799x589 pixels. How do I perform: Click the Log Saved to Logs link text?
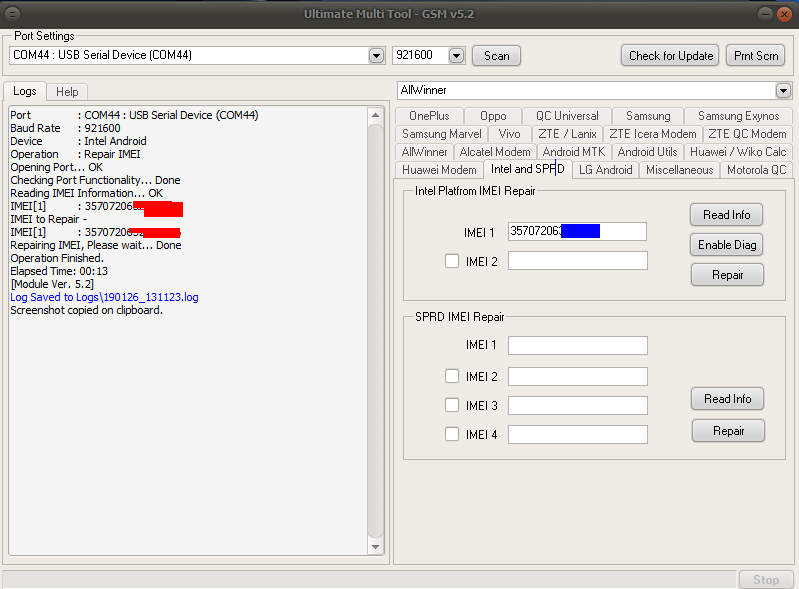click(104, 297)
